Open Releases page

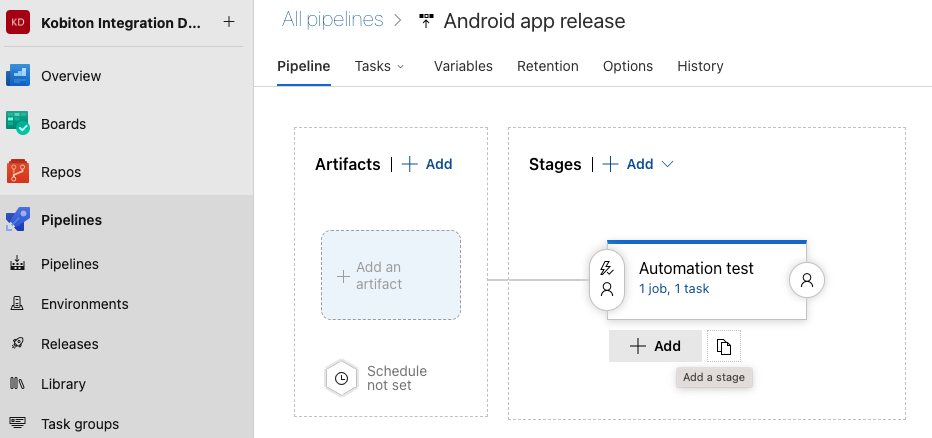pyautogui.click(x=70, y=344)
